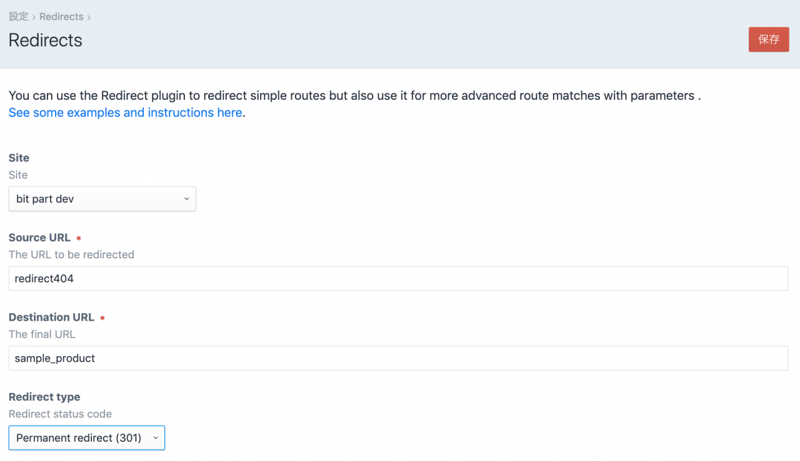This screenshot has height=461, width=800.
Task: Click the Redirects page heading
Action: 45,41
